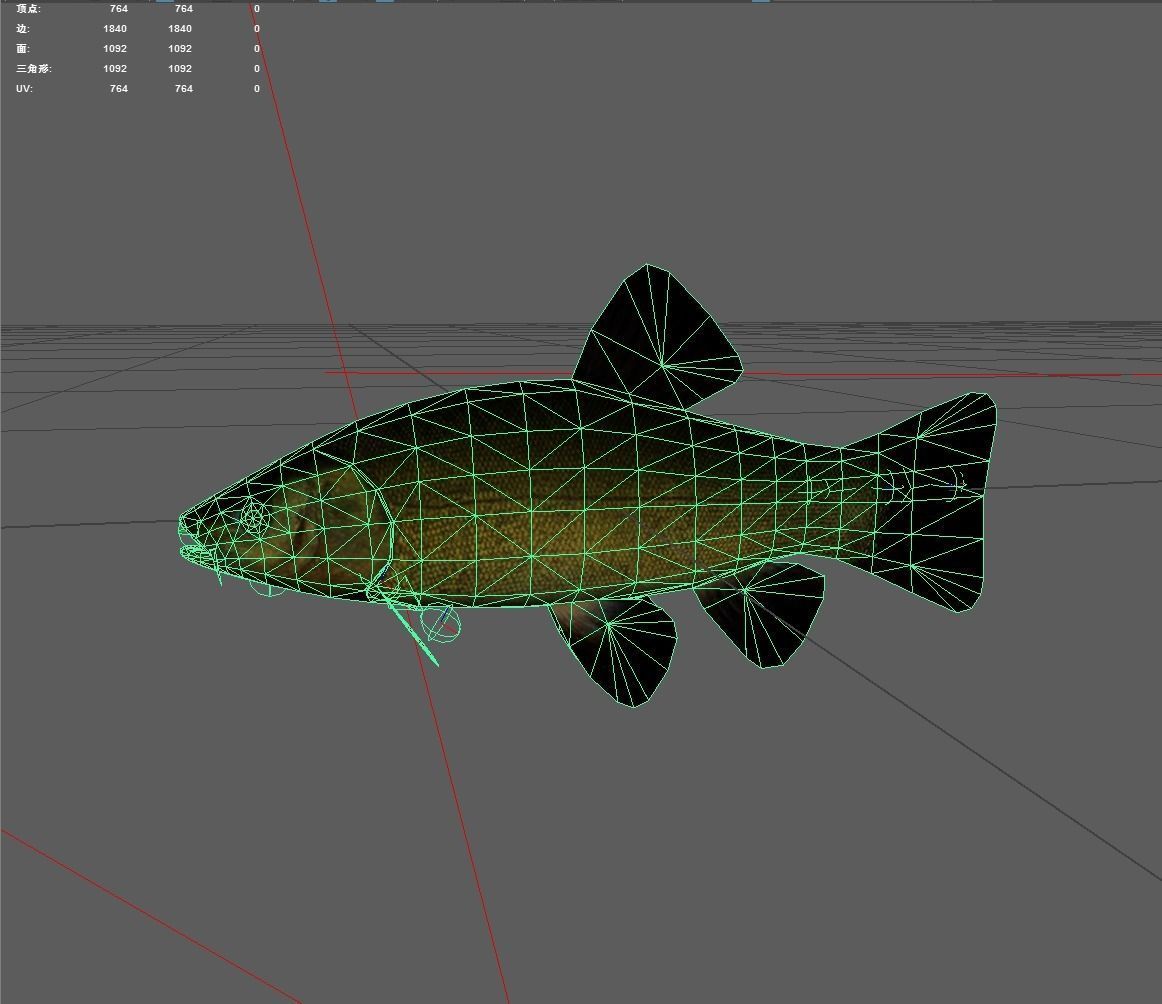Click the zero value in the vertex row
This screenshot has width=1162, height=1004.
256,8
